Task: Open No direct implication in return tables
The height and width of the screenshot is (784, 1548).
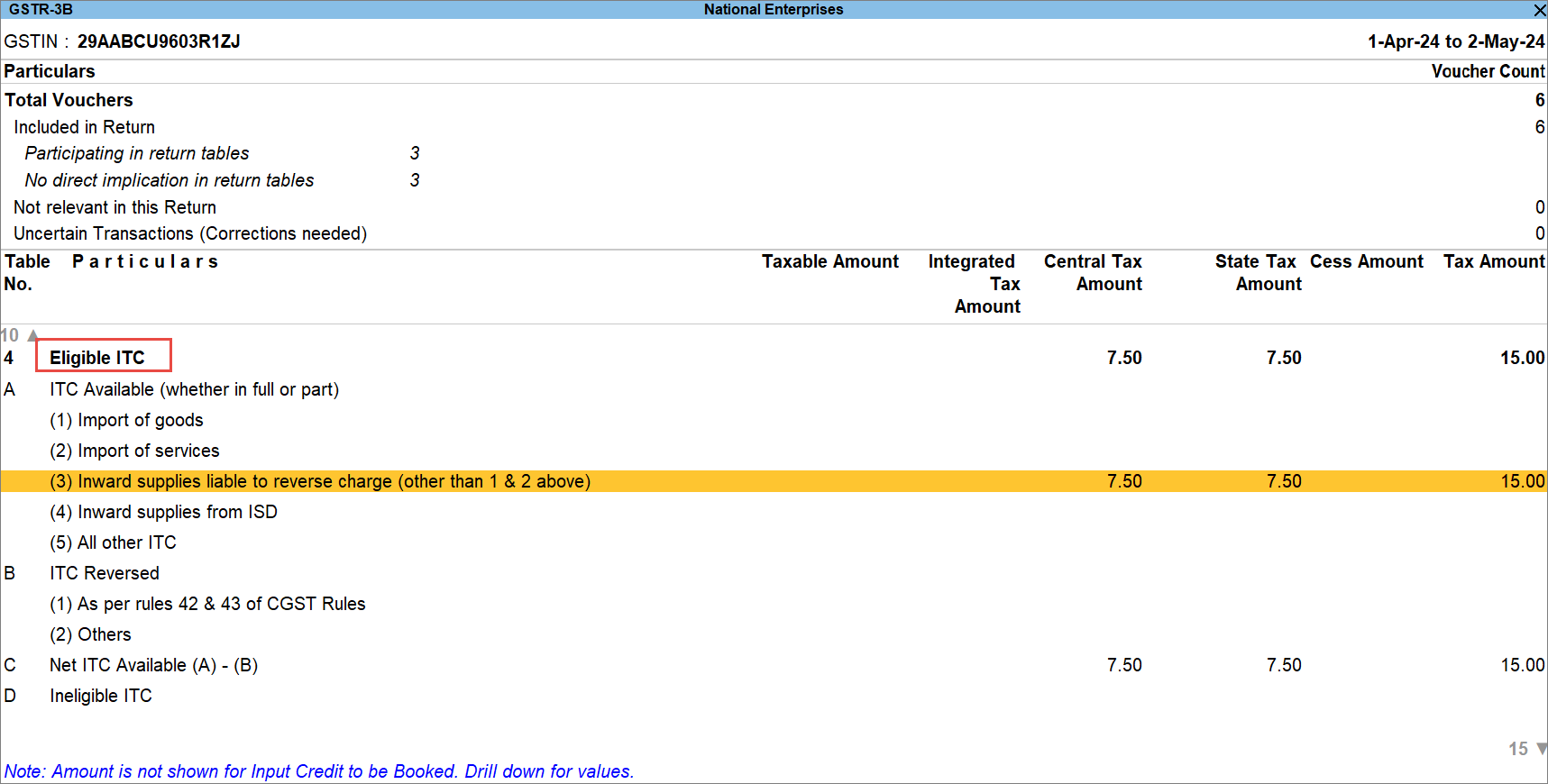Action: coord(169,180)
